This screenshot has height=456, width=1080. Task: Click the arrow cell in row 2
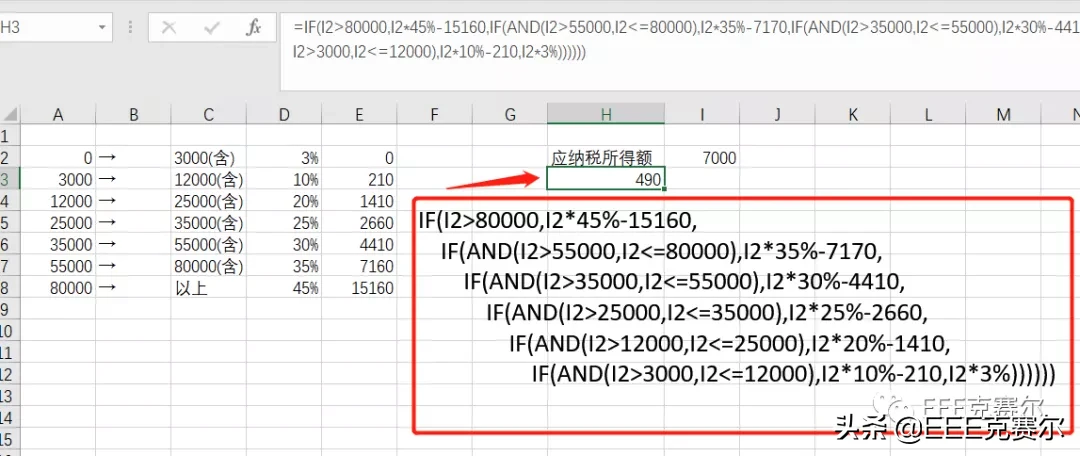tap(134, 158)
